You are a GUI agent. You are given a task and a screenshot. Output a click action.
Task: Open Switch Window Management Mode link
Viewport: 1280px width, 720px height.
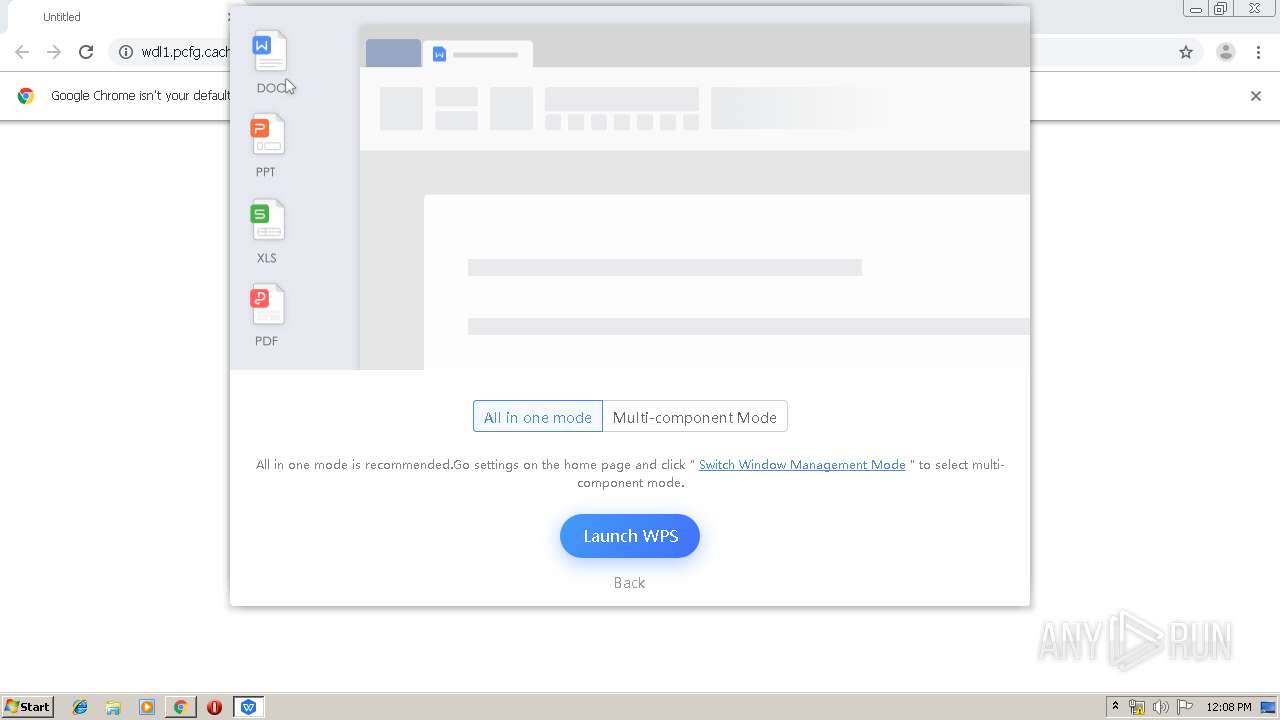coord(802,464)
